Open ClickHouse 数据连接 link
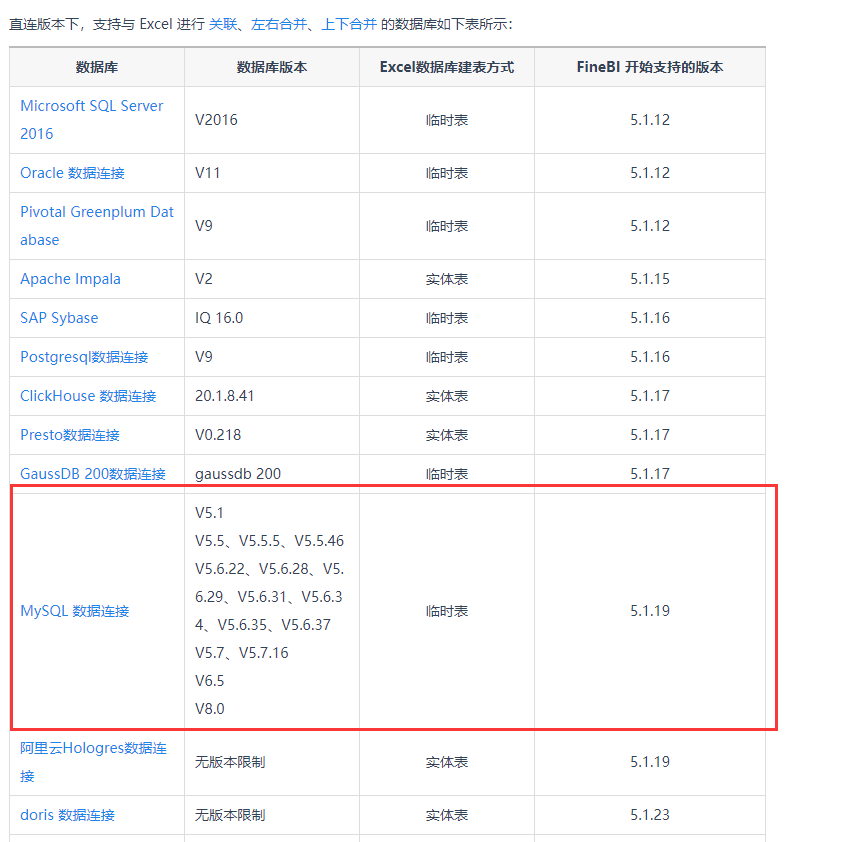The height and width of the screenshot is (842, 853). click(88, 396)
